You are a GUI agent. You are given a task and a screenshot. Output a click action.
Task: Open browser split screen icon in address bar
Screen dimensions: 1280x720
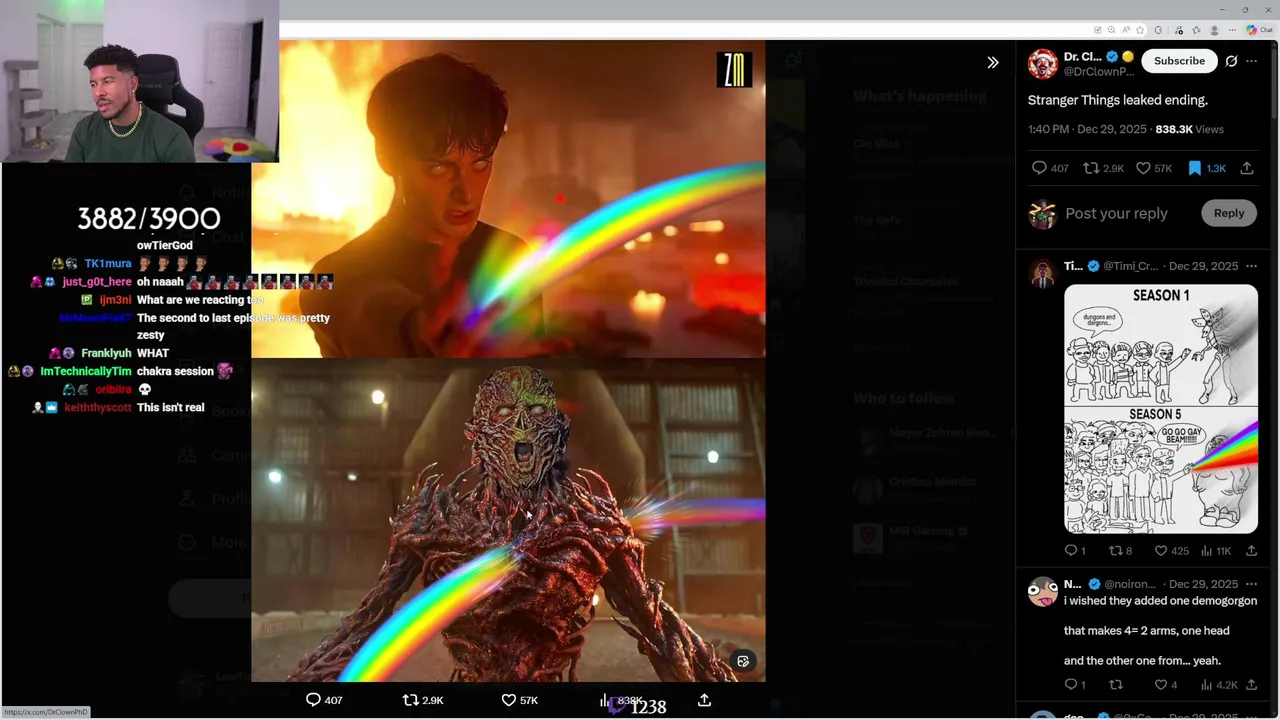click(x=1097, y=30)
